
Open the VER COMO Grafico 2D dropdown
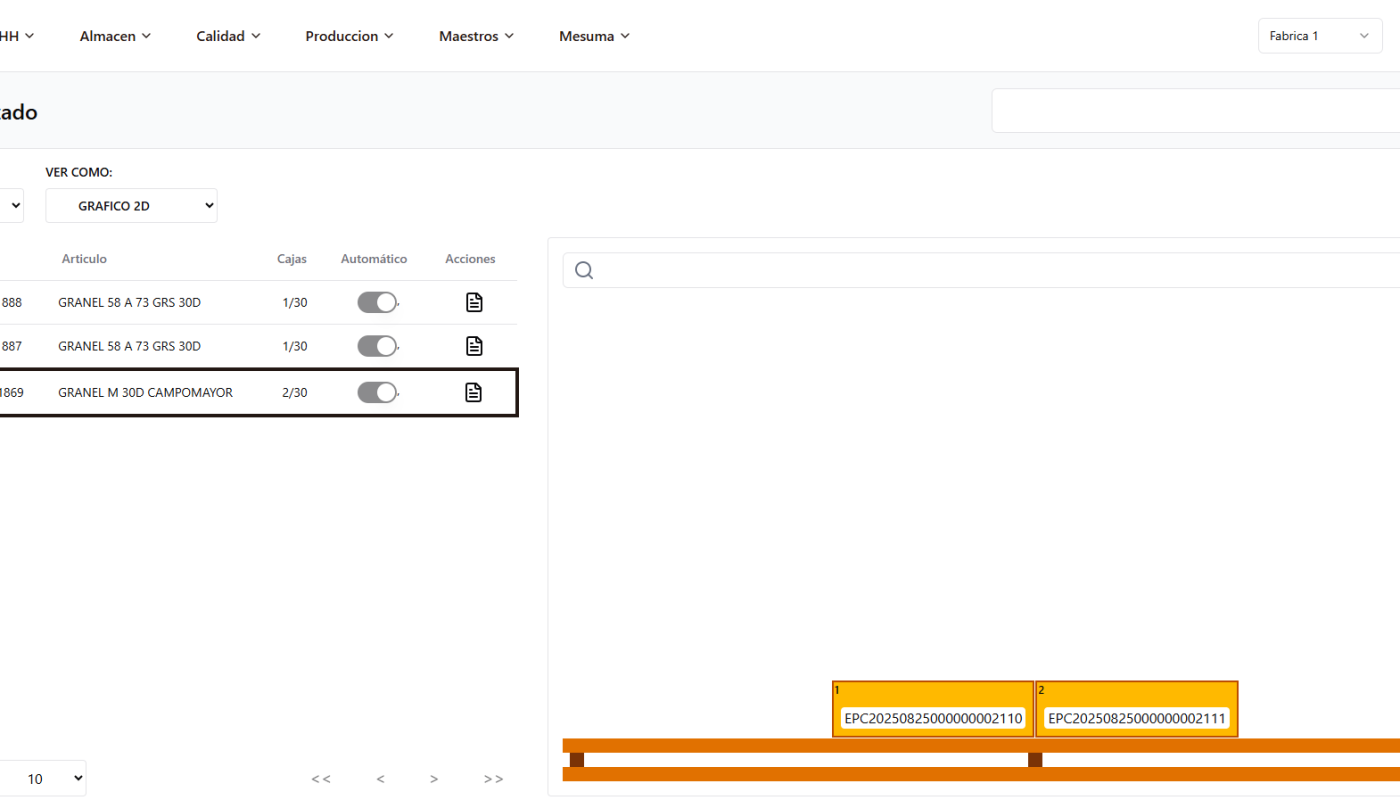tap(131, 205)
